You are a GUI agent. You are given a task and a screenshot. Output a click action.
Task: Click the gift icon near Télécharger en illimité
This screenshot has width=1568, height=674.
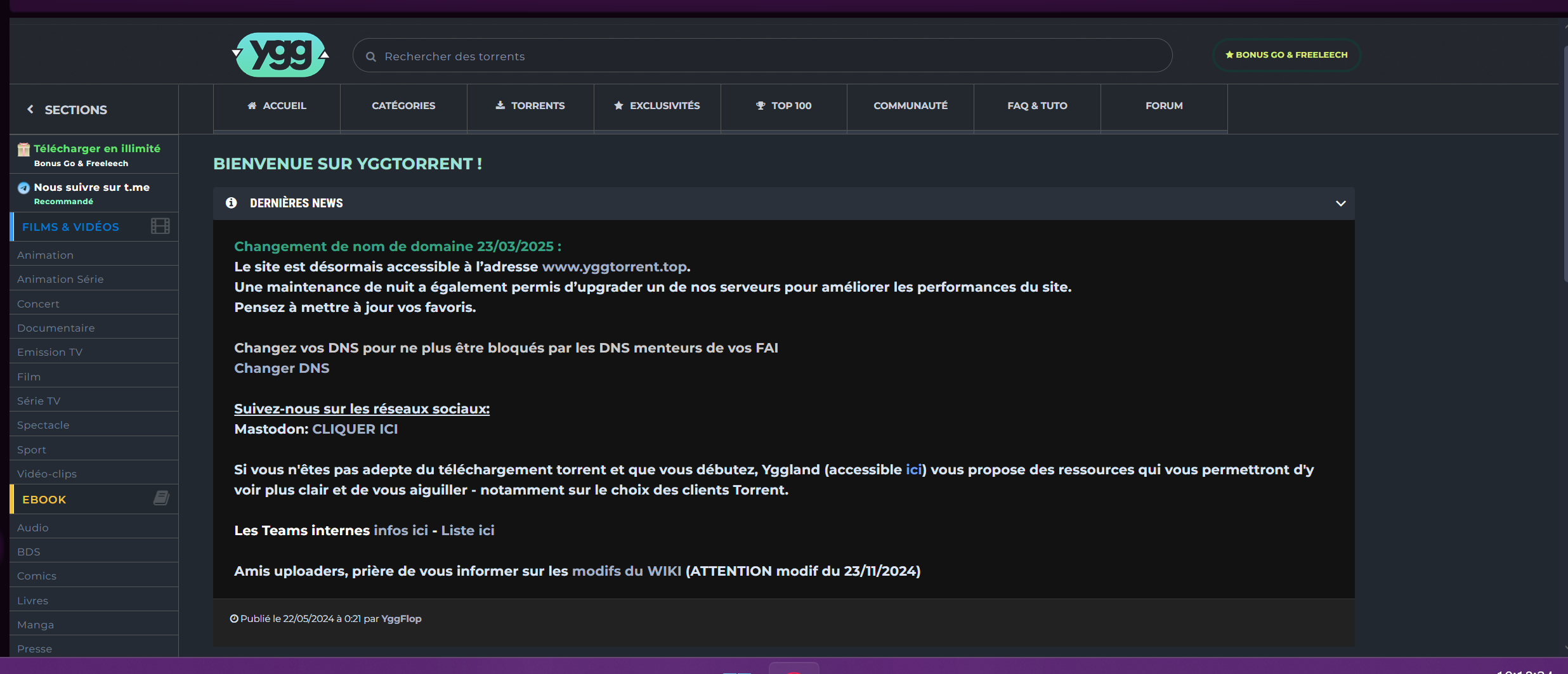coord(23,149)
